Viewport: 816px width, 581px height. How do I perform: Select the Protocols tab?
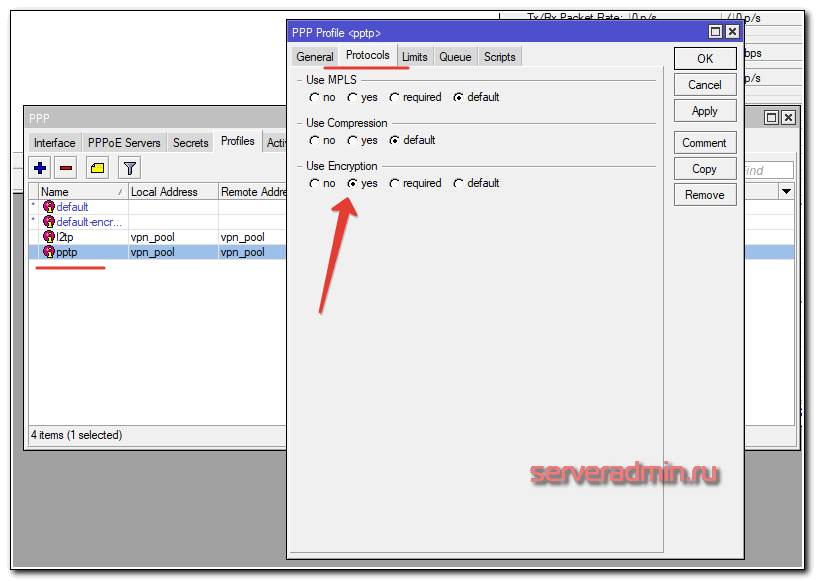368,55
